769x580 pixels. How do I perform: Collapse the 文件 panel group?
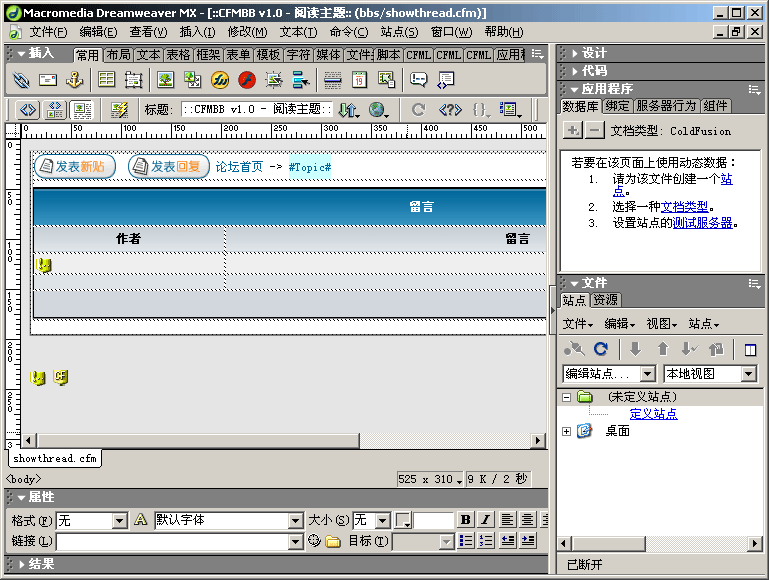(575, 283)
